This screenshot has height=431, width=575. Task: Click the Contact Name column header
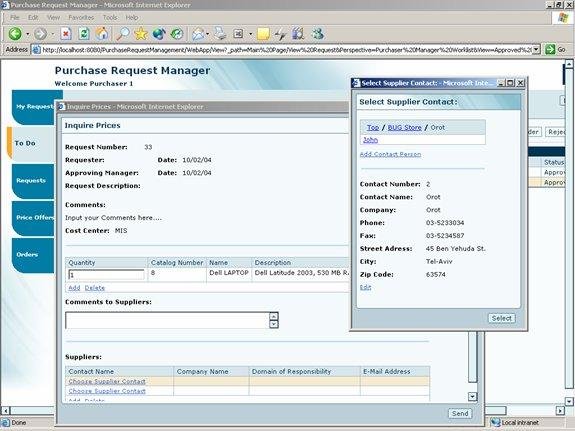click(119, 372)
